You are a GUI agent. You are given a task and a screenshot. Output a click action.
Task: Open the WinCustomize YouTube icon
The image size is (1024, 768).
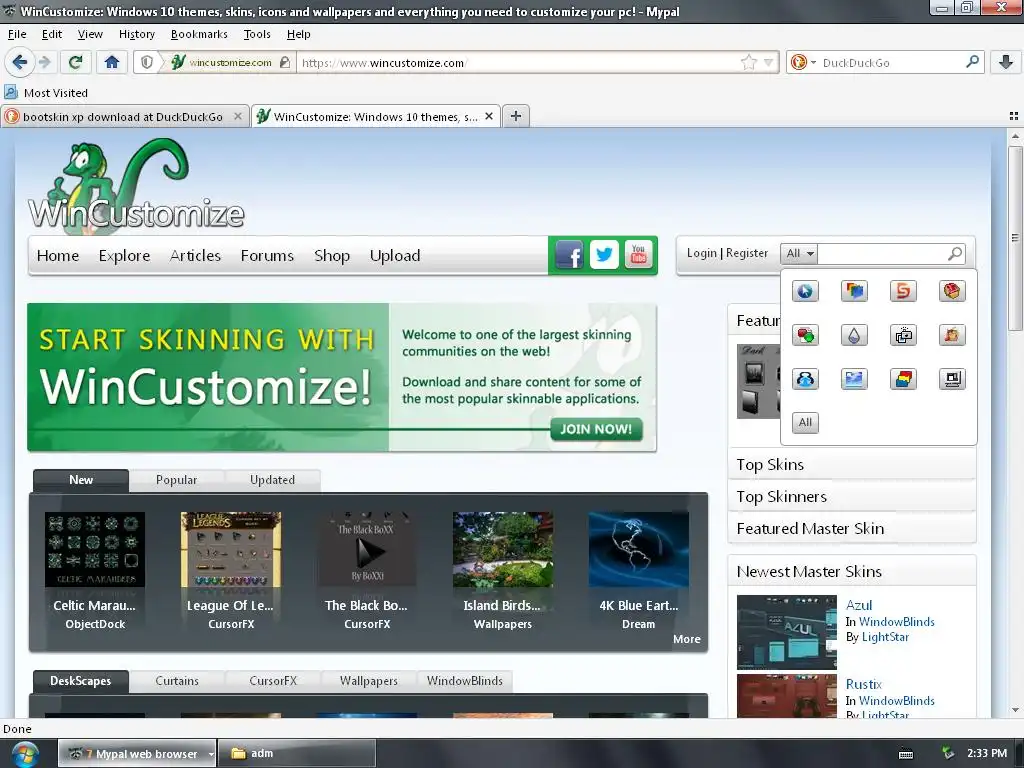(639, 255)
